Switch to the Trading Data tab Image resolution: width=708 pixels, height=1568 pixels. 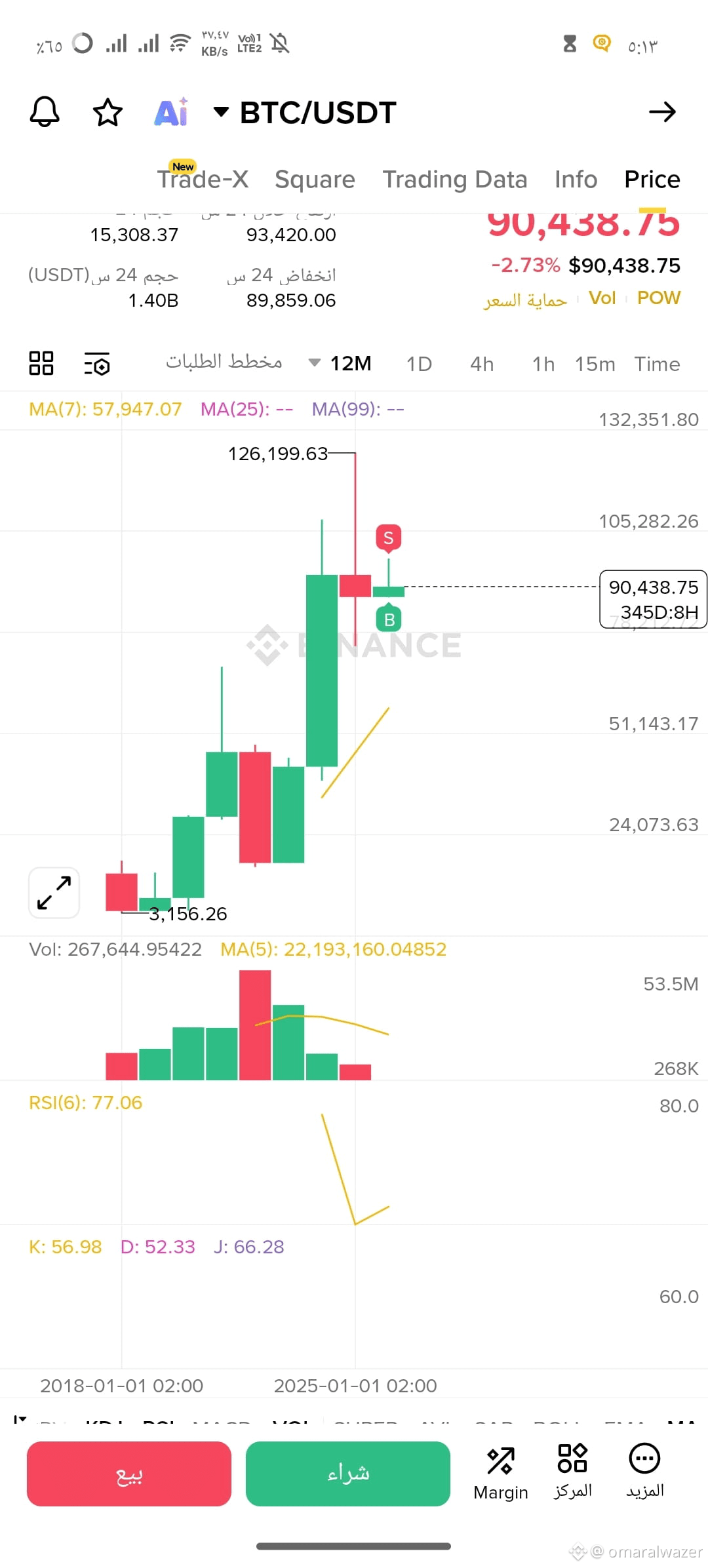(455, 180)
